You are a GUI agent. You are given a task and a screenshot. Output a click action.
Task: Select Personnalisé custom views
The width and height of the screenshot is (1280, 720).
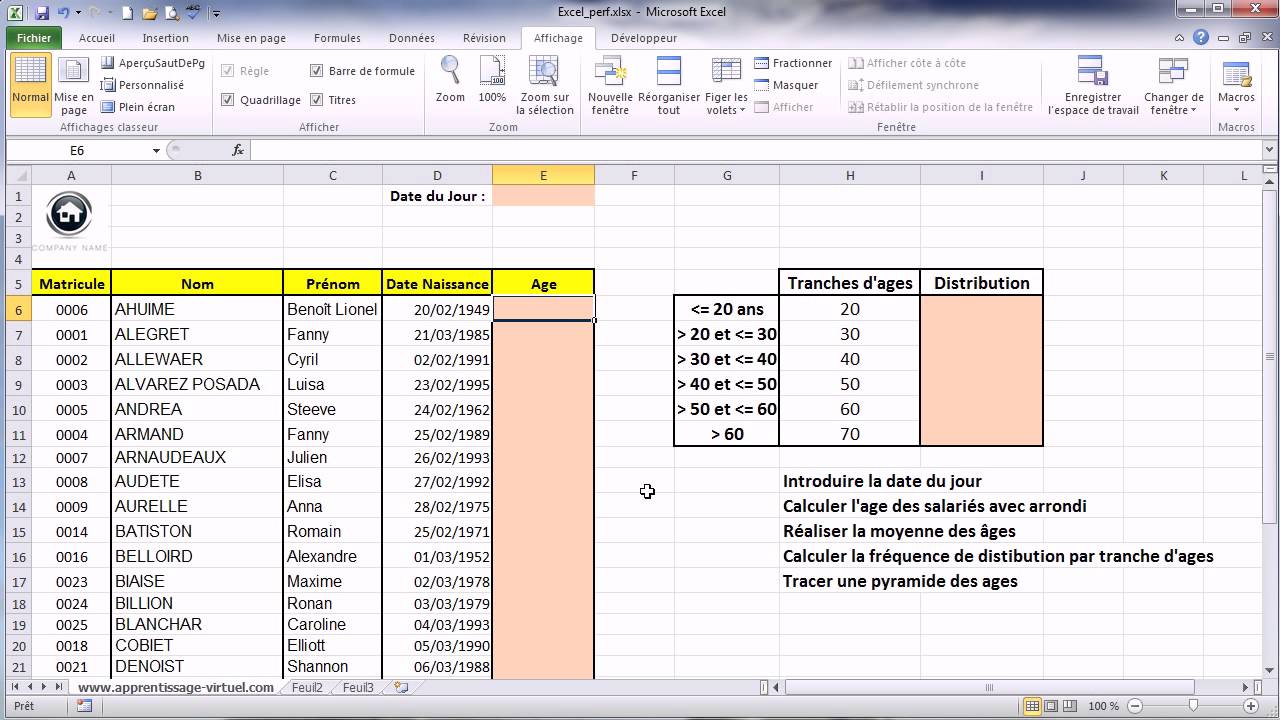click(x=142, y=85)
